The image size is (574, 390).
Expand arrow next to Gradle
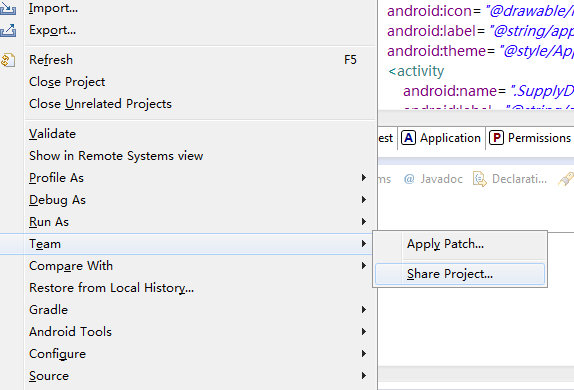(x=364, y=309)
